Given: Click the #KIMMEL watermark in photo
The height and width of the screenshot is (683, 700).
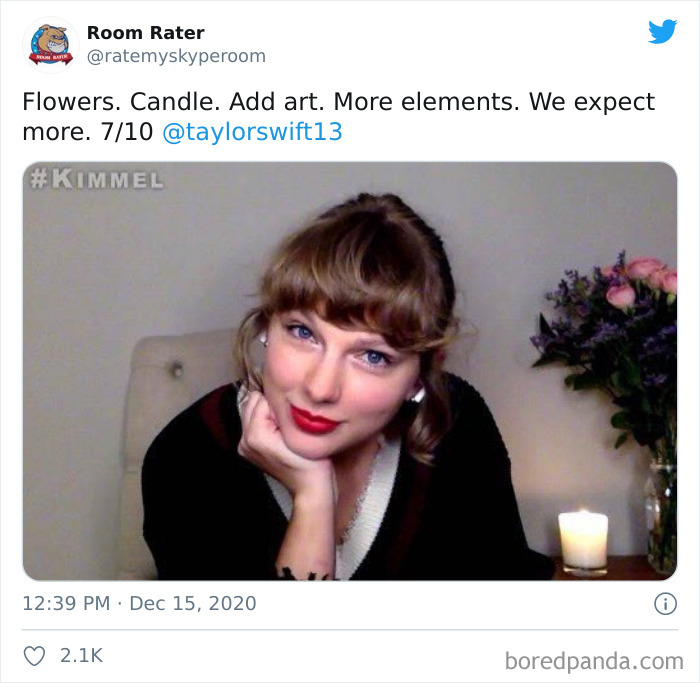Looking at the screenshot, I should point(97,179).
